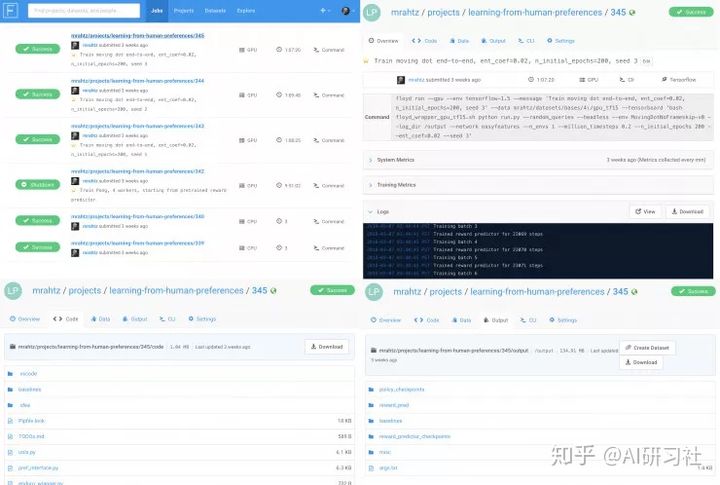Open the user avatar menu in navbar

pos(347,11)
